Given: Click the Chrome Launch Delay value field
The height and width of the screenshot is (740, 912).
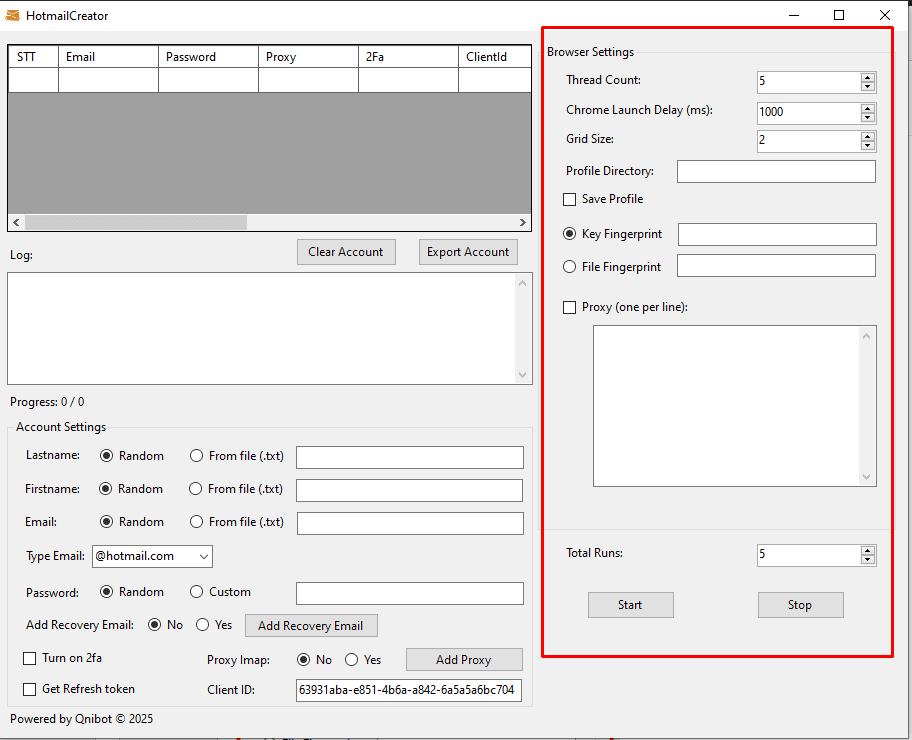Looking at the screenshot, I should pos(809,113).
